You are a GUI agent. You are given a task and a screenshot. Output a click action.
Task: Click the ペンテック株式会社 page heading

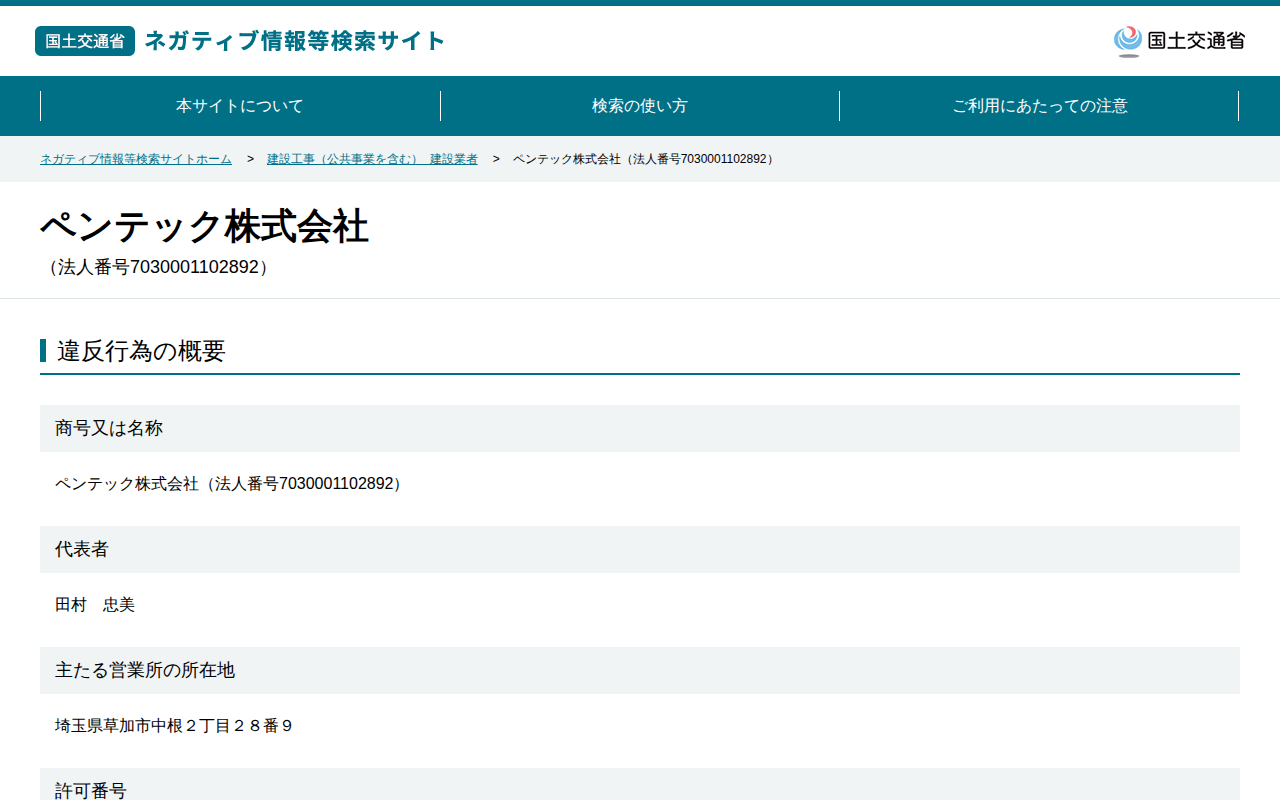tap(204, 227)
